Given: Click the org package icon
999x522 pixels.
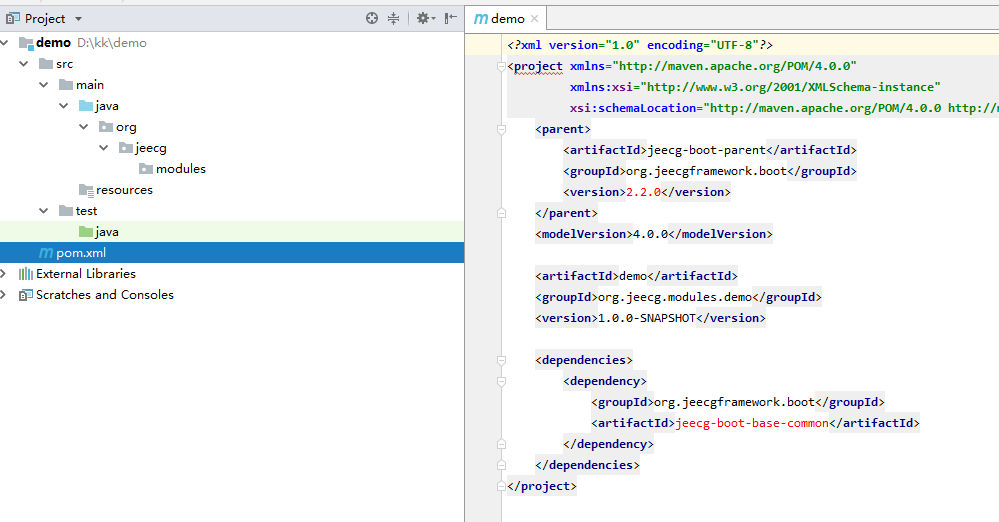Looking at the screenshot, I should pos(106,127).
